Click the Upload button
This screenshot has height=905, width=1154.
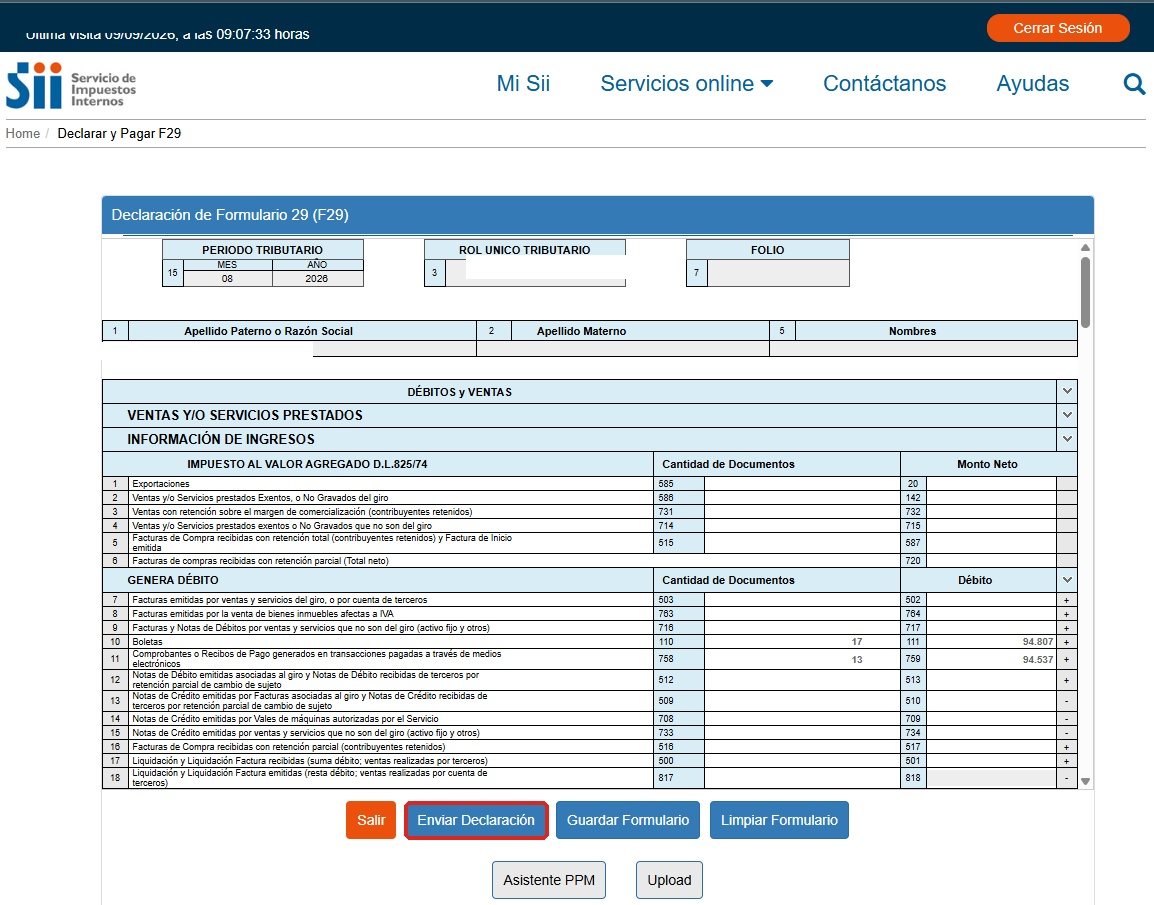[669, 880]
